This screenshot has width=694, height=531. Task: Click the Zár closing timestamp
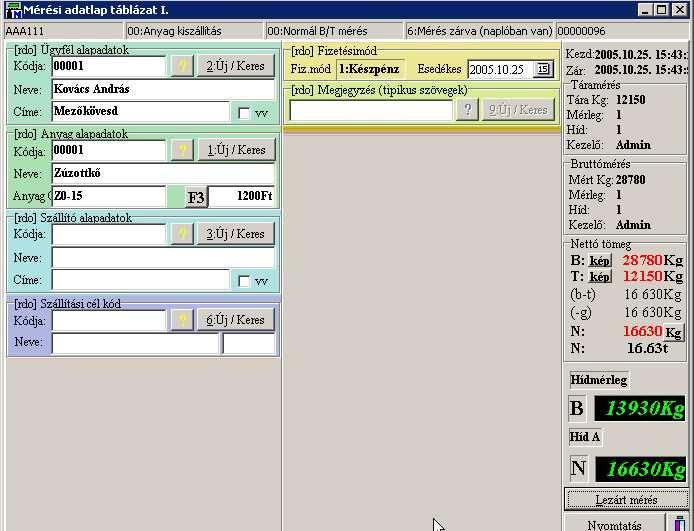641,70
